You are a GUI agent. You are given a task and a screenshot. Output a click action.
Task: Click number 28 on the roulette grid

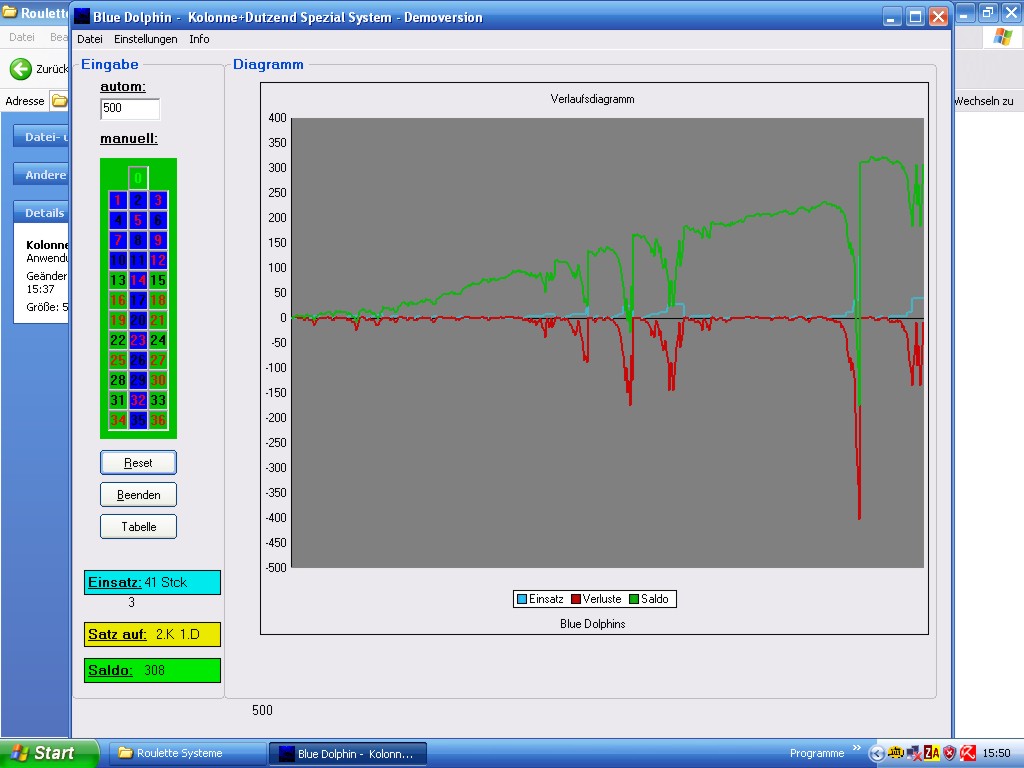(x=118, y=380)
